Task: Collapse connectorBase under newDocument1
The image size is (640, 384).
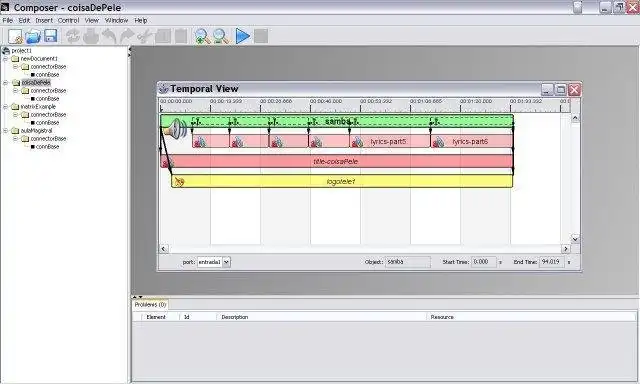Action: click(x=16, y=67)
